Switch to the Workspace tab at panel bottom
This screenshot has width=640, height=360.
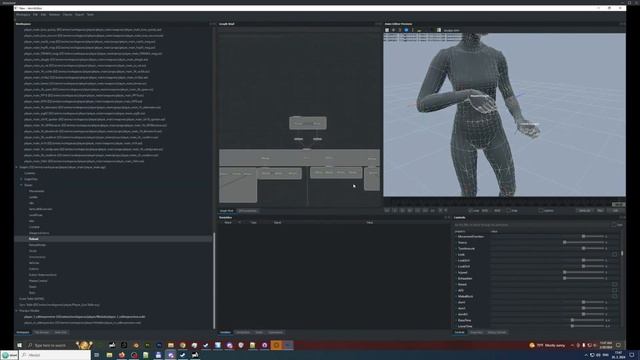click(23, 332)
